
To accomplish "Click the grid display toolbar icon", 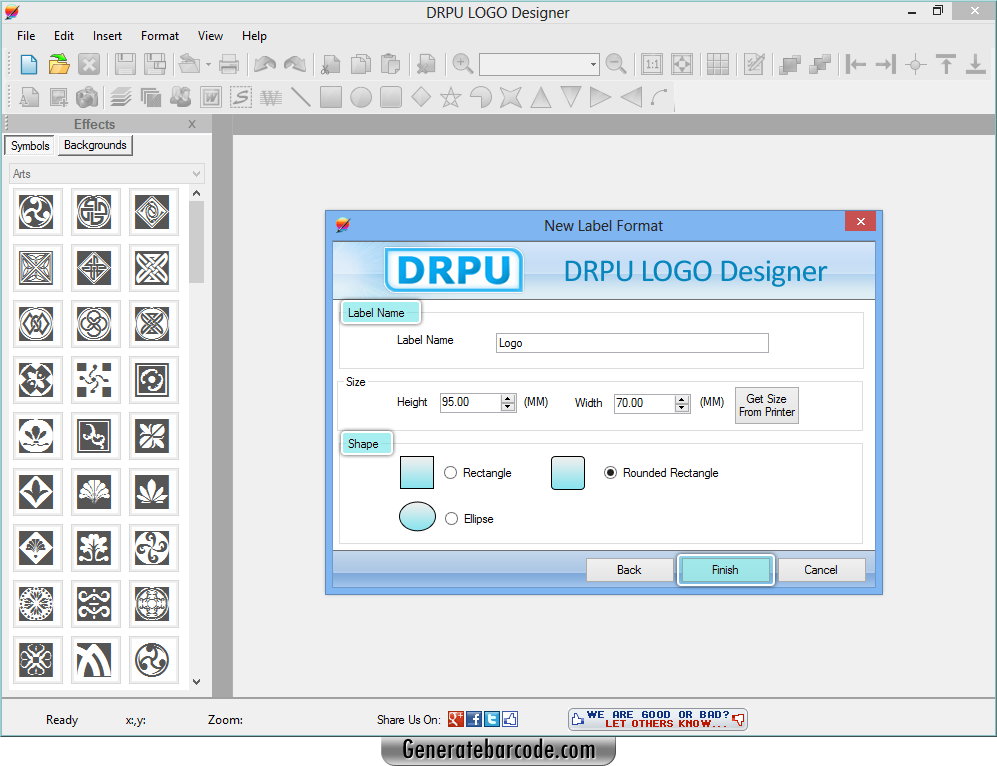I will click(x=717, y=64).
